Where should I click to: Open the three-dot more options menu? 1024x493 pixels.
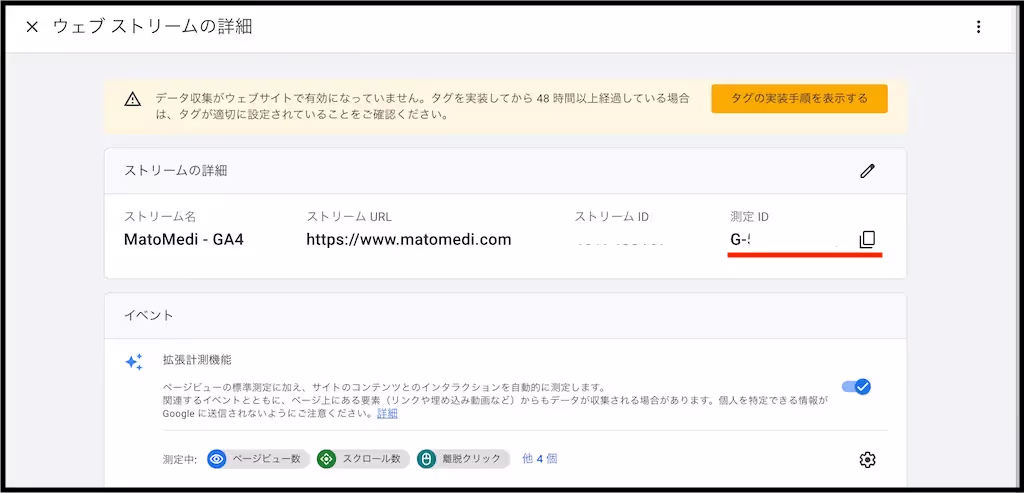click(x=978, y=27)
